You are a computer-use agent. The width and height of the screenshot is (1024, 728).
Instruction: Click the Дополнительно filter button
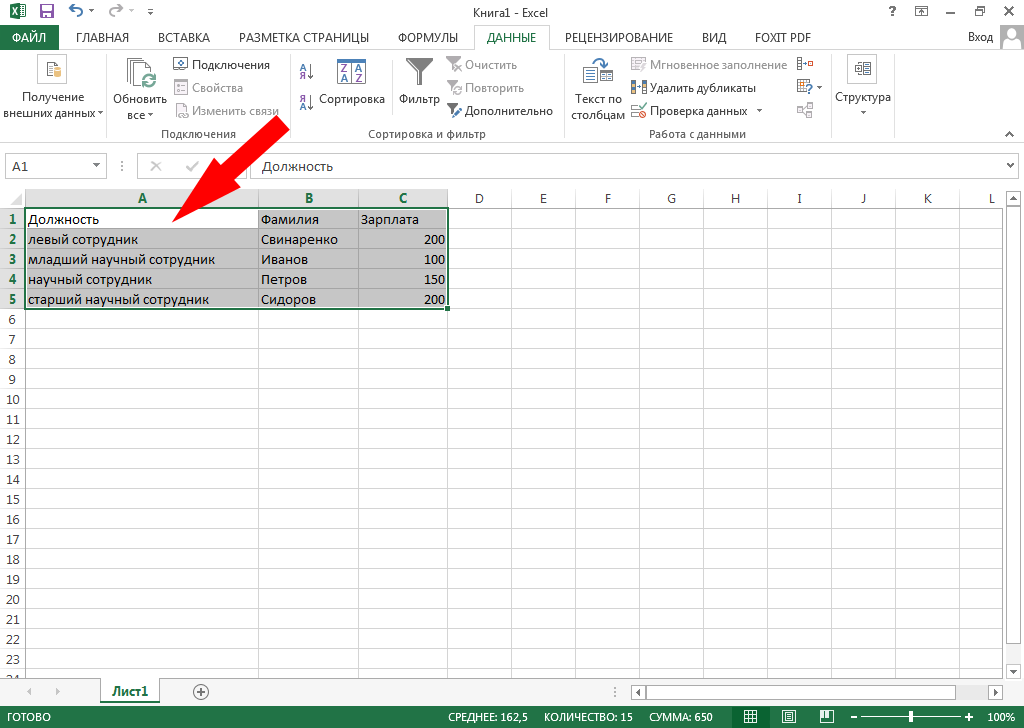[500, 111]
